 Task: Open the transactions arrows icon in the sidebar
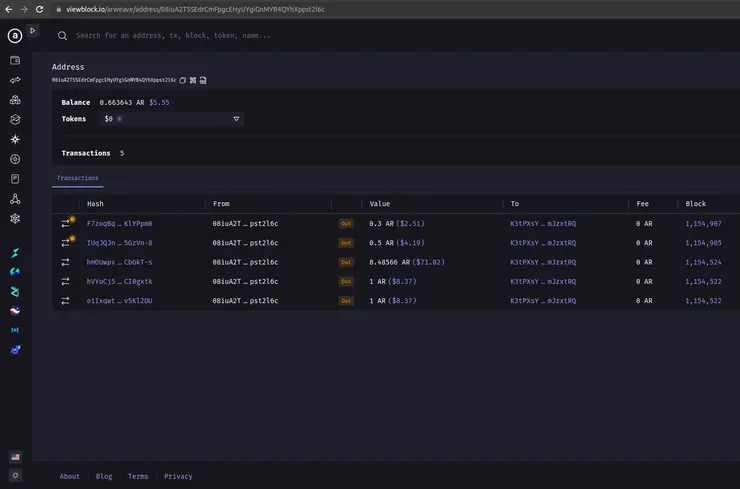(x=15, y=80)
